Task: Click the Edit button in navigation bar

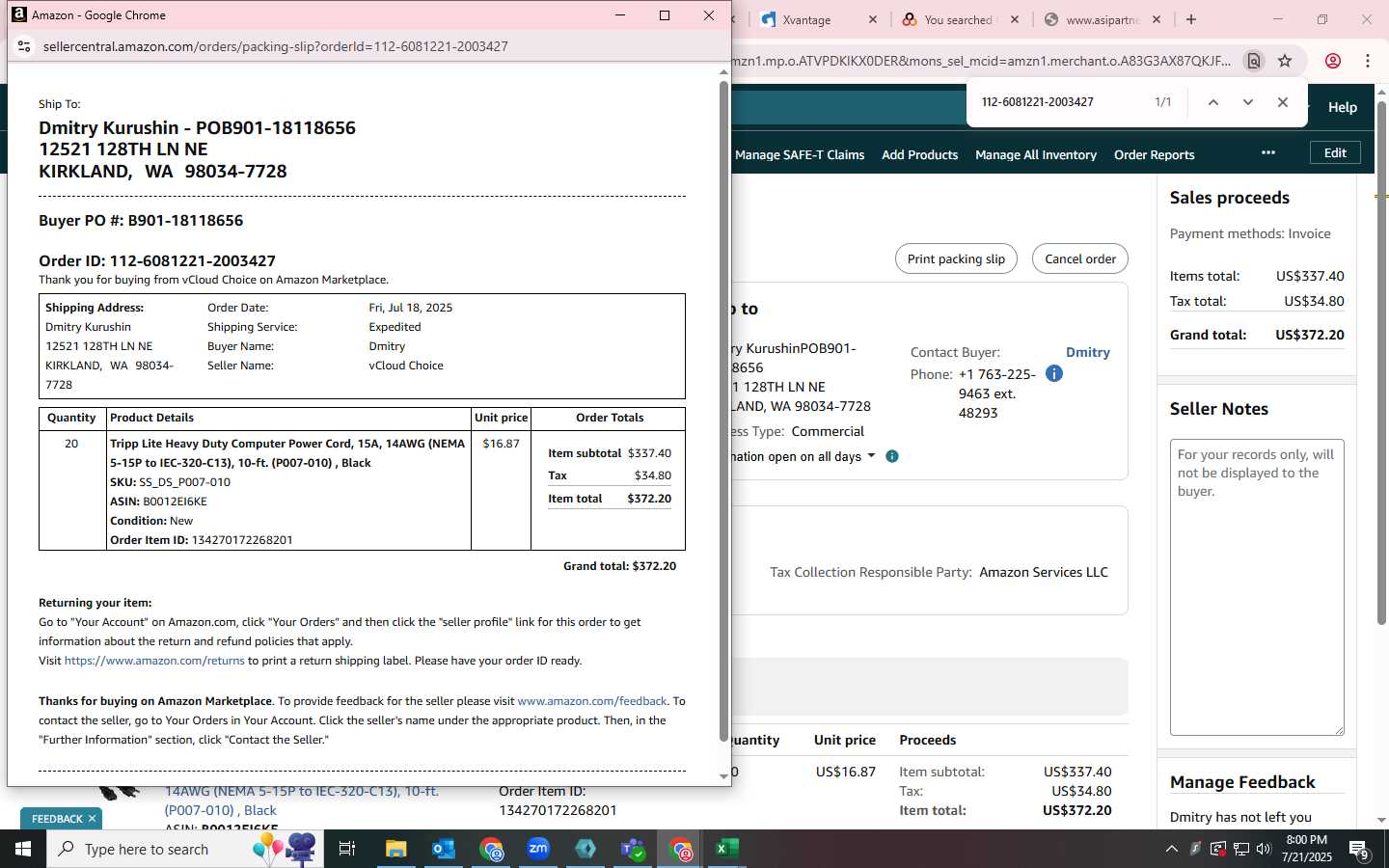Action: click(1335, 152)
